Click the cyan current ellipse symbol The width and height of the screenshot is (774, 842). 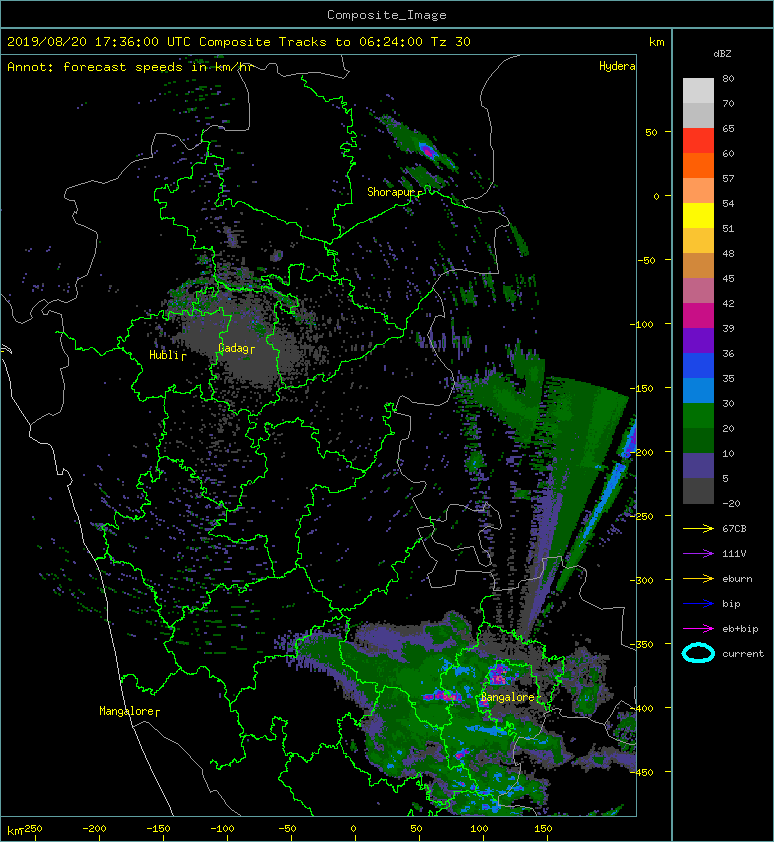(x=698, y=653)
